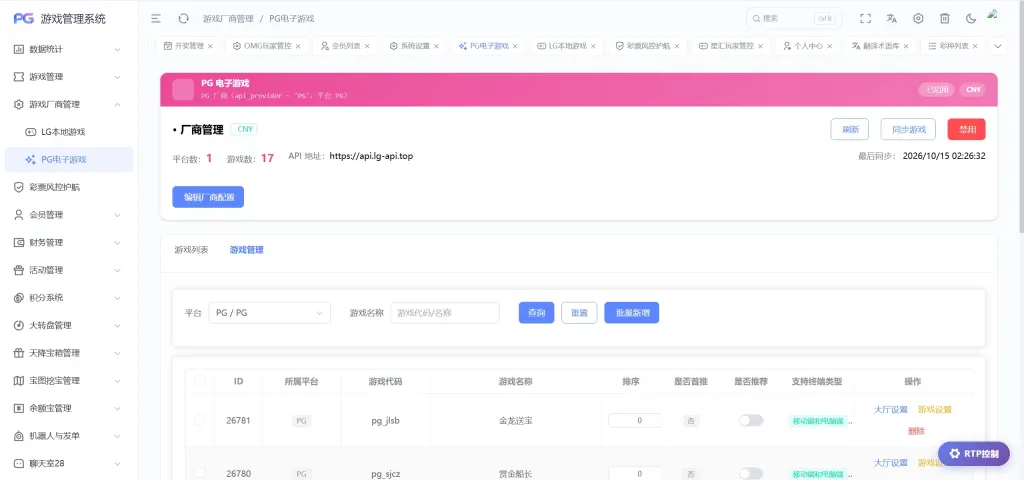Open the 平台 PG / PG dropdown
1024x480 pixels.
(x=270, y=313)
